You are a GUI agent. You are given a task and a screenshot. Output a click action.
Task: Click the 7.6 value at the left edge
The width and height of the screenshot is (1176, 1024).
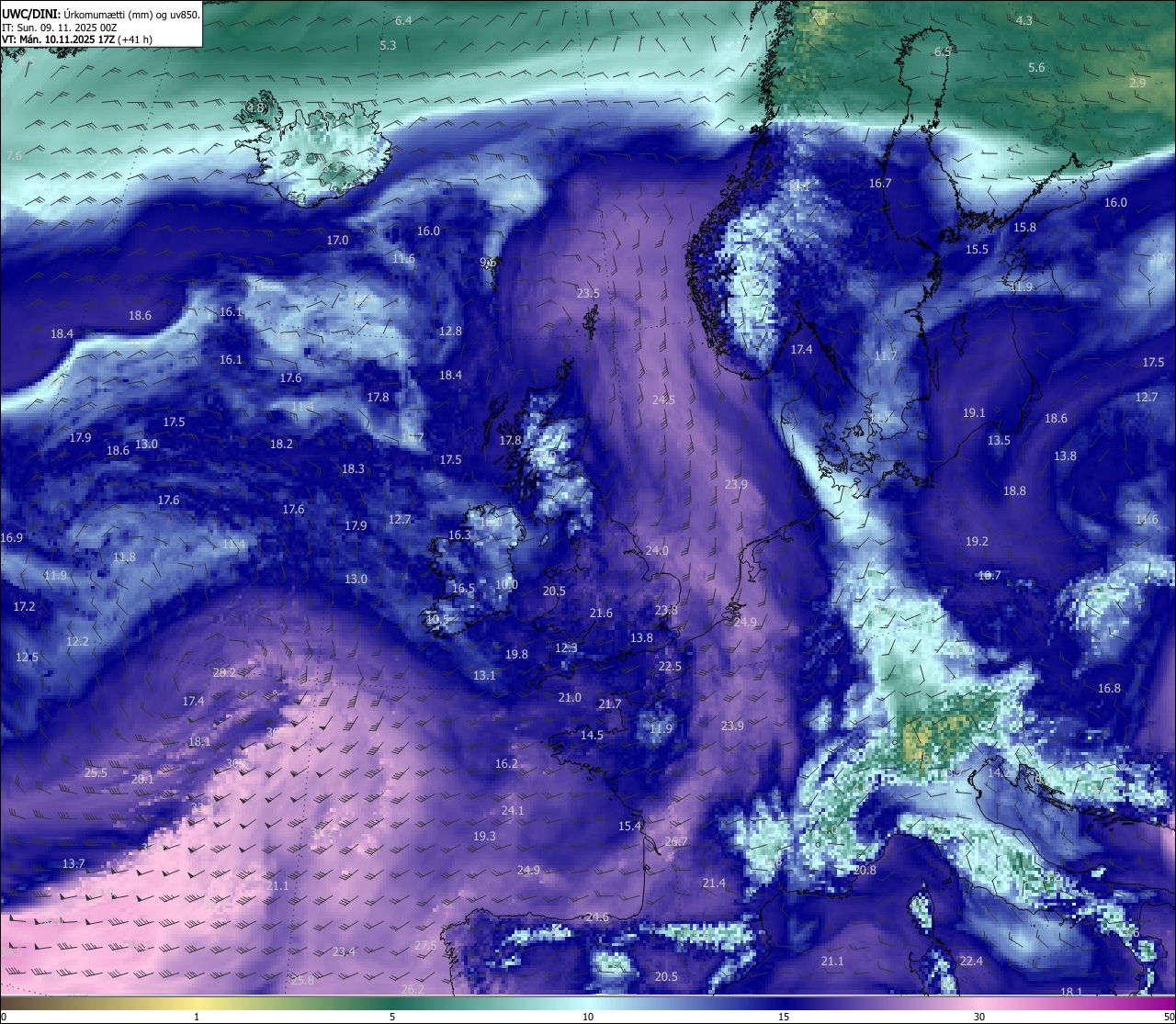[14, 156]
